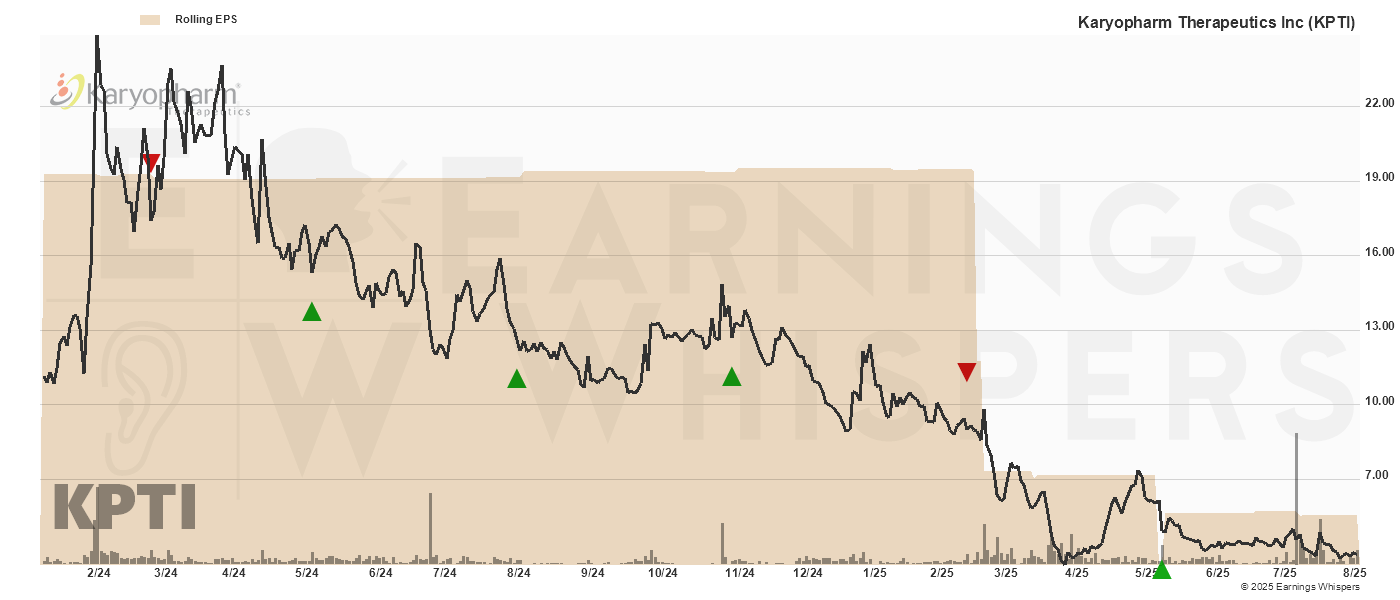Screen dimensions: 1400x600
Task: Click the 3/24 date axis label
Action: pos(166,573)
